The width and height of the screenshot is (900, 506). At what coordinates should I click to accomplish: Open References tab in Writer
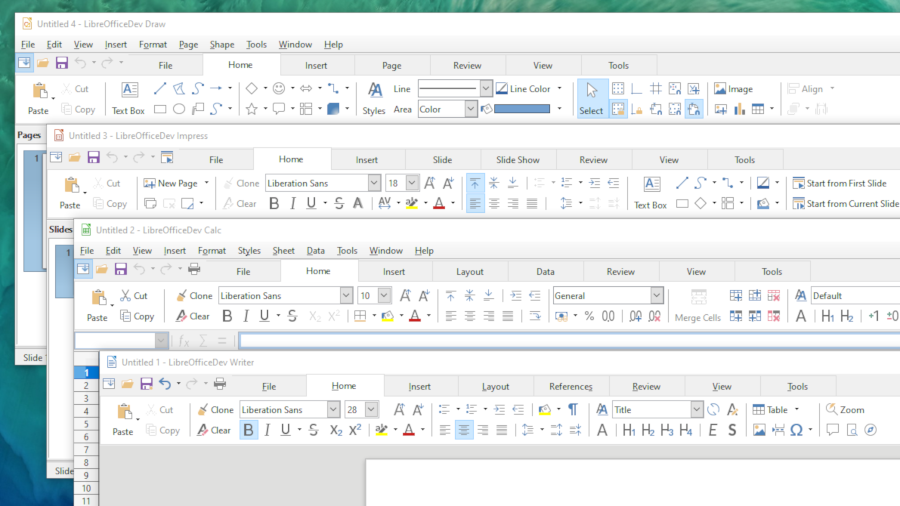571,387
